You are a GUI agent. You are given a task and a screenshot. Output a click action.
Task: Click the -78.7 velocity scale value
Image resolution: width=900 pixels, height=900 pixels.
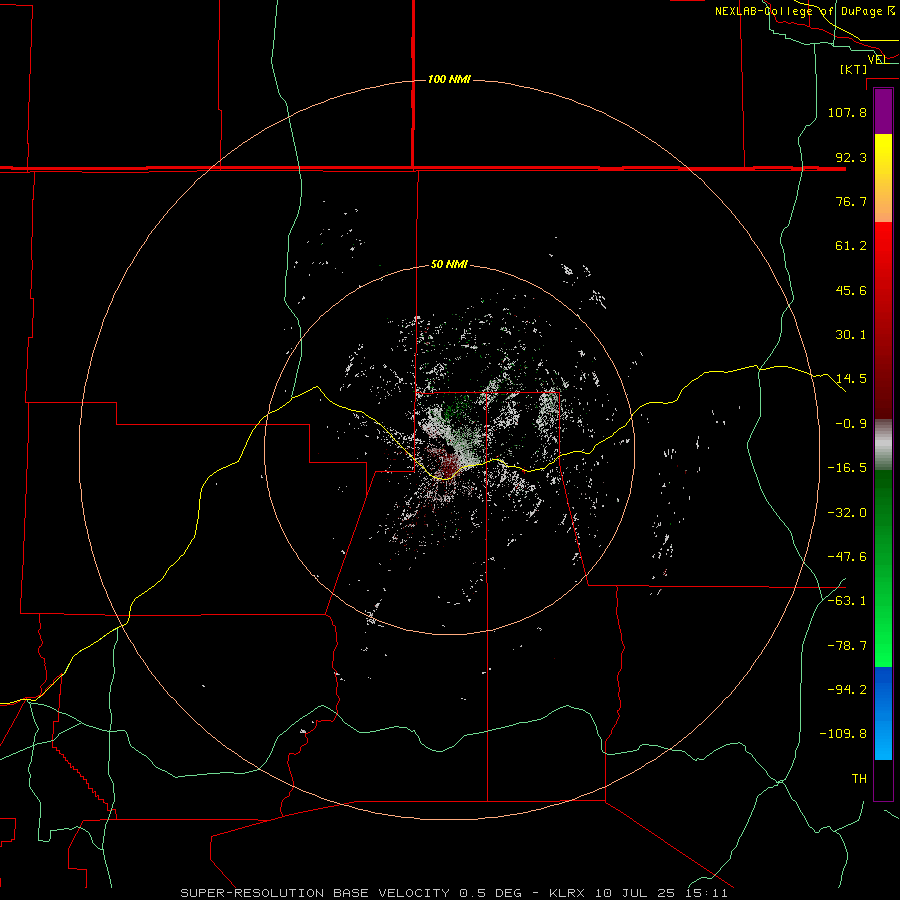847,646
